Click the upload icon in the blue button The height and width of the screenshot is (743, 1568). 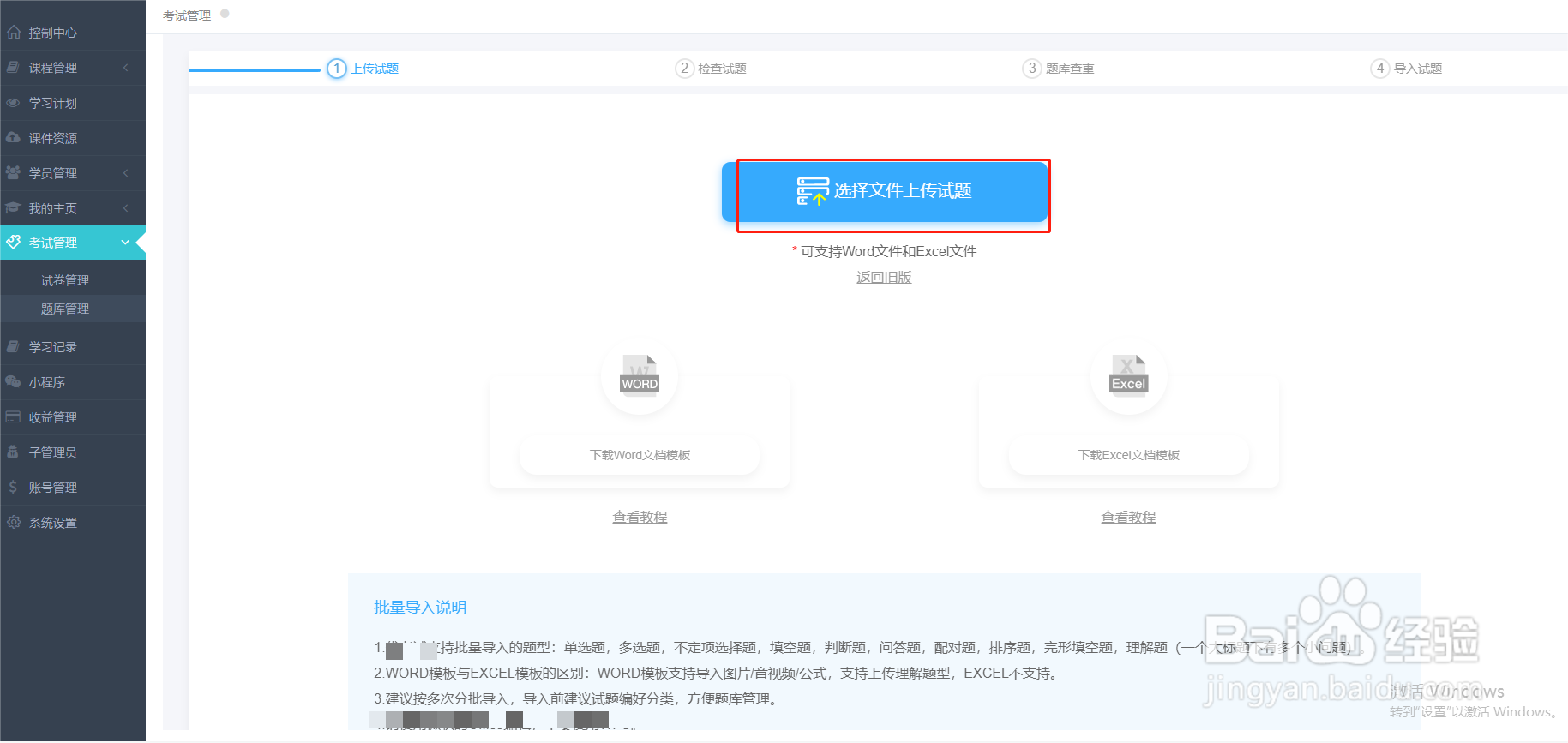click(x=813, y=191)
